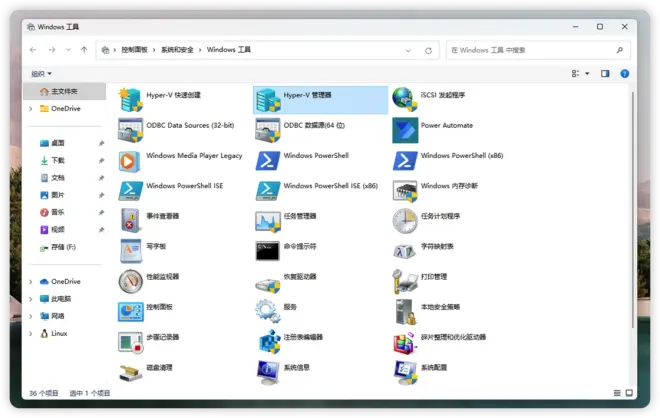
Task: Toggle the preview pane button
Action: tap(605, 74)
